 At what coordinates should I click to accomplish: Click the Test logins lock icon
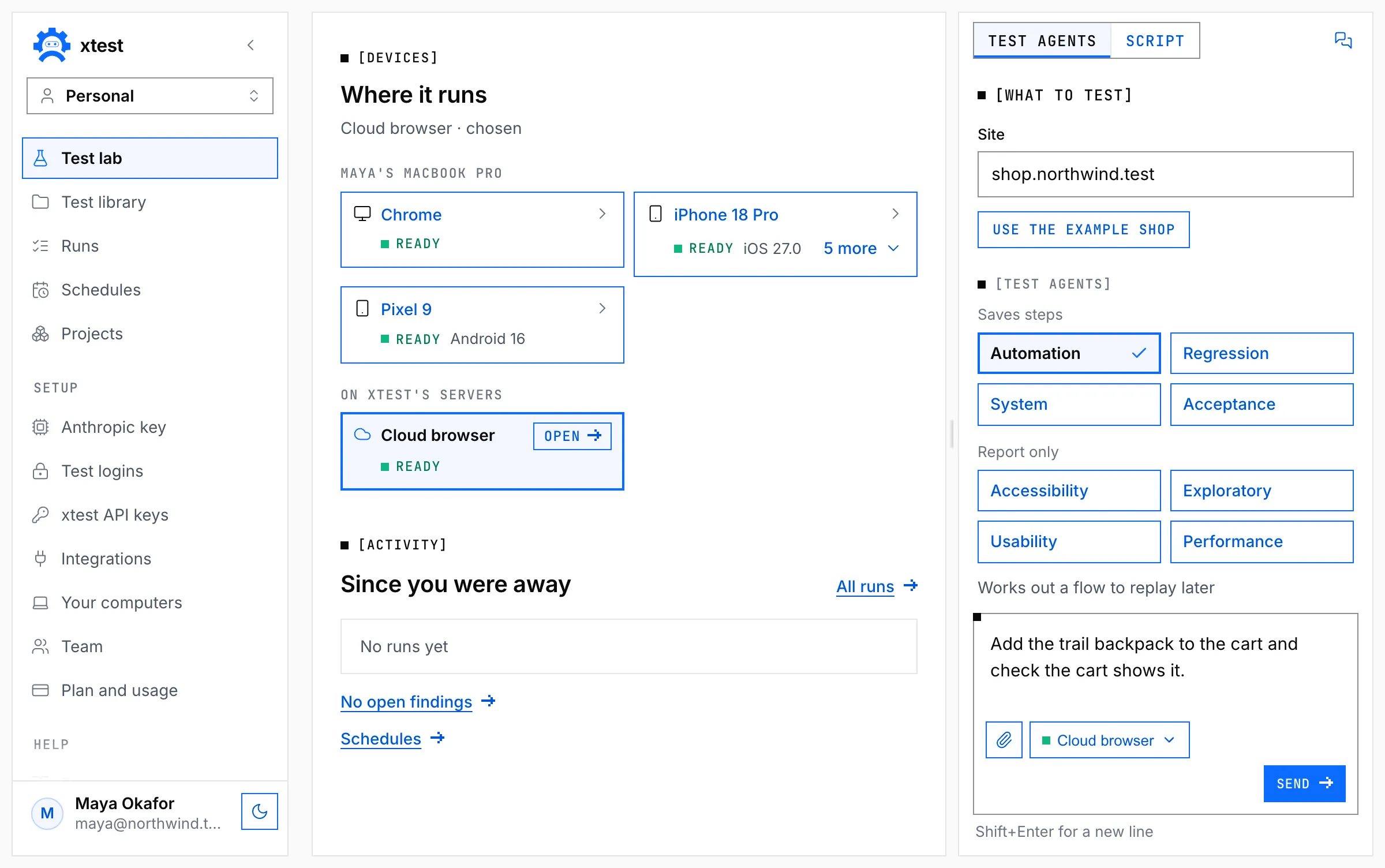point(40,471)
